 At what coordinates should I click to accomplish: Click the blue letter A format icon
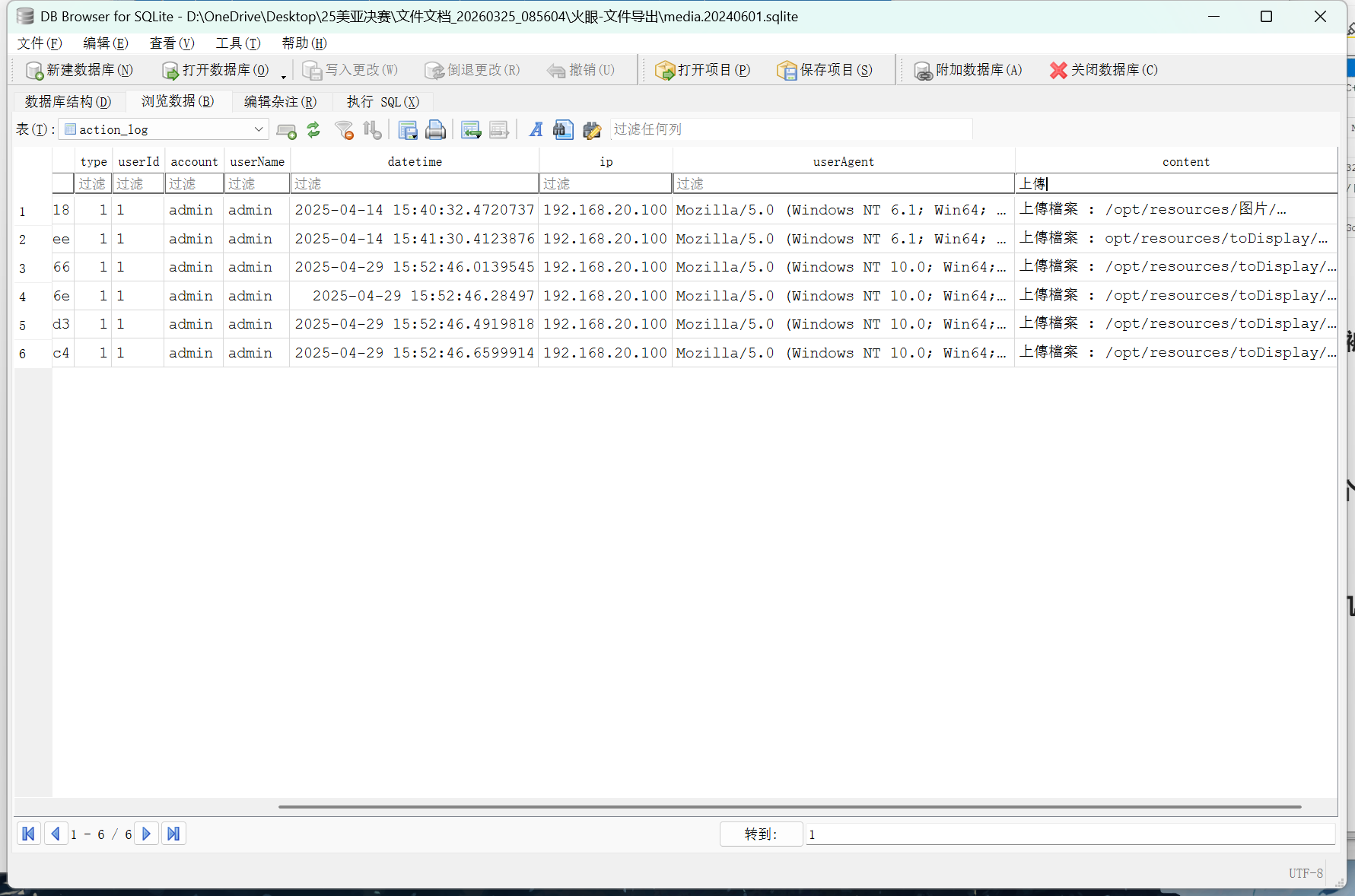(536, 130)
